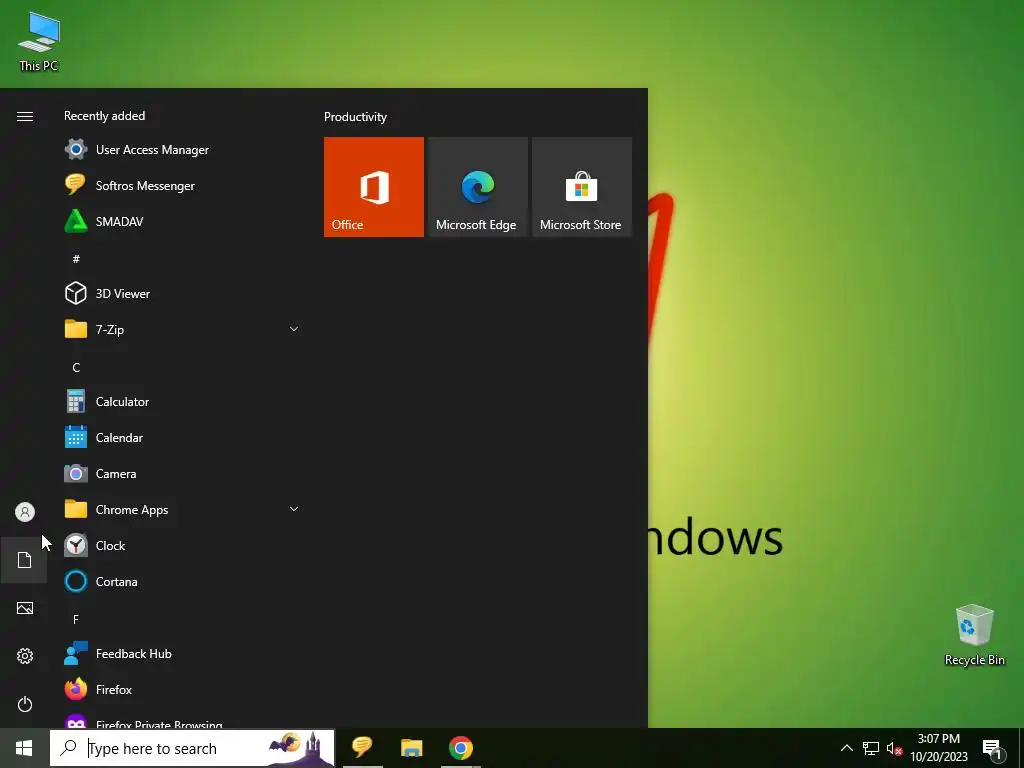Image resolution: width=1024 pixels, height=768 pixels.
Task: Click the Windows Start button on the taskbar
Action: click(x=24, y=748)
